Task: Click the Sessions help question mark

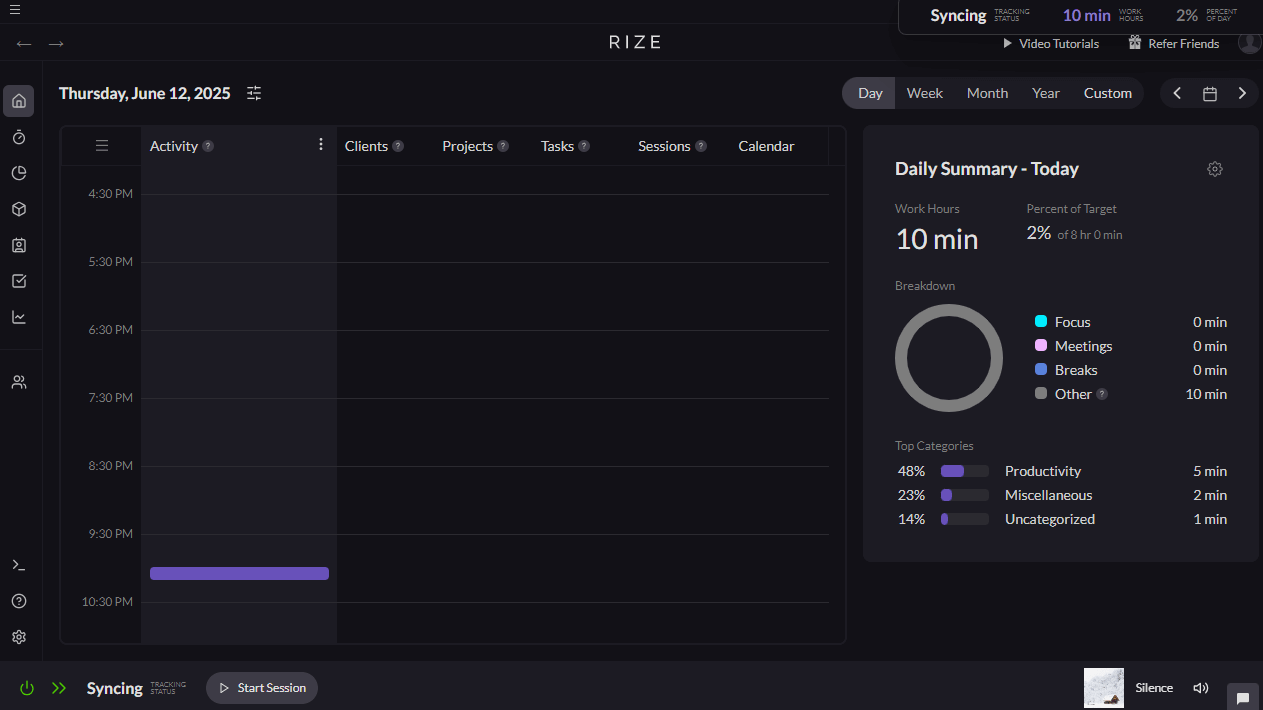Action: [x=701, y=146]
